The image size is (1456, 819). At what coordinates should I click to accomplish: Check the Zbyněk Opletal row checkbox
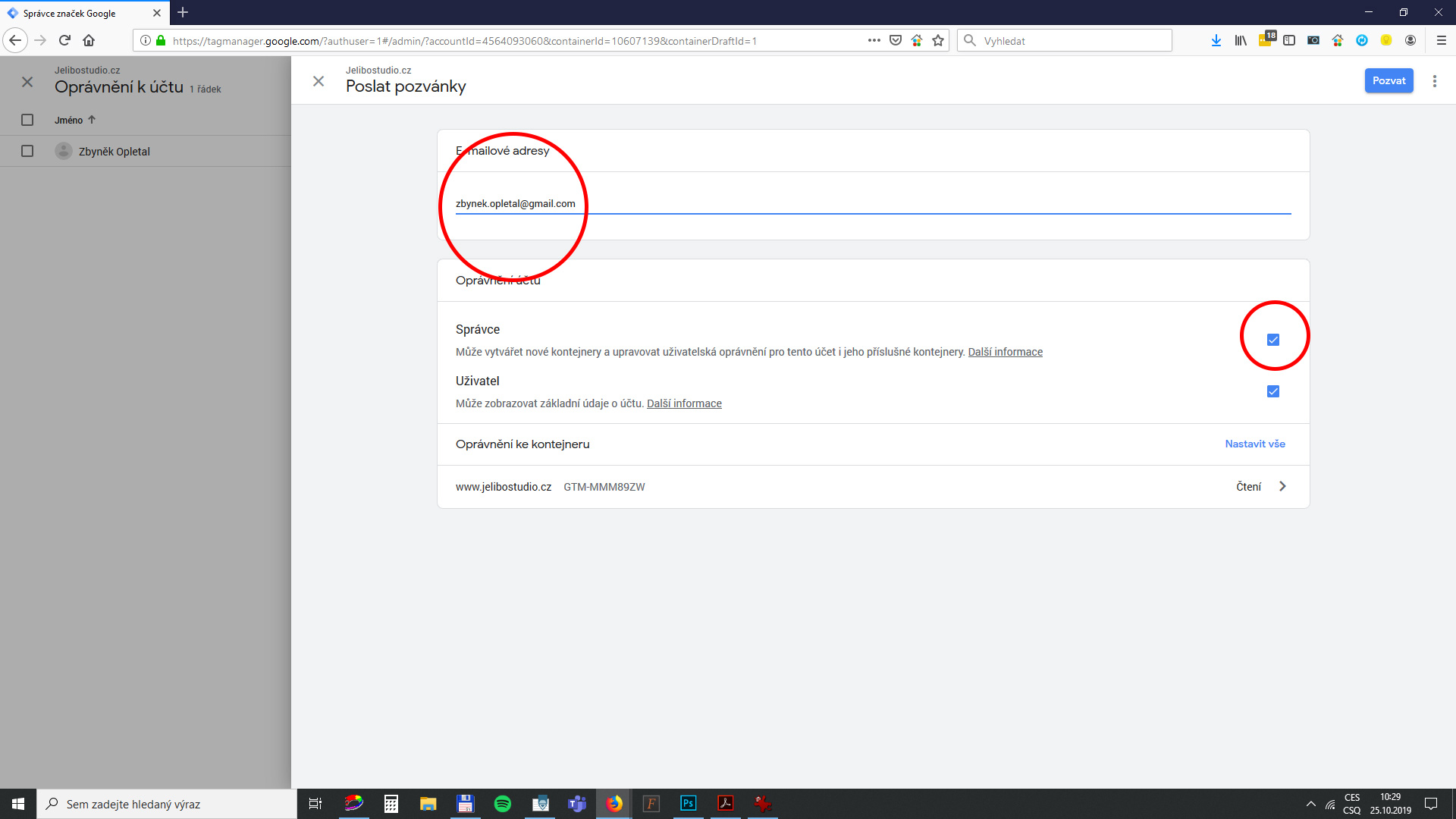tap(27, 151)
